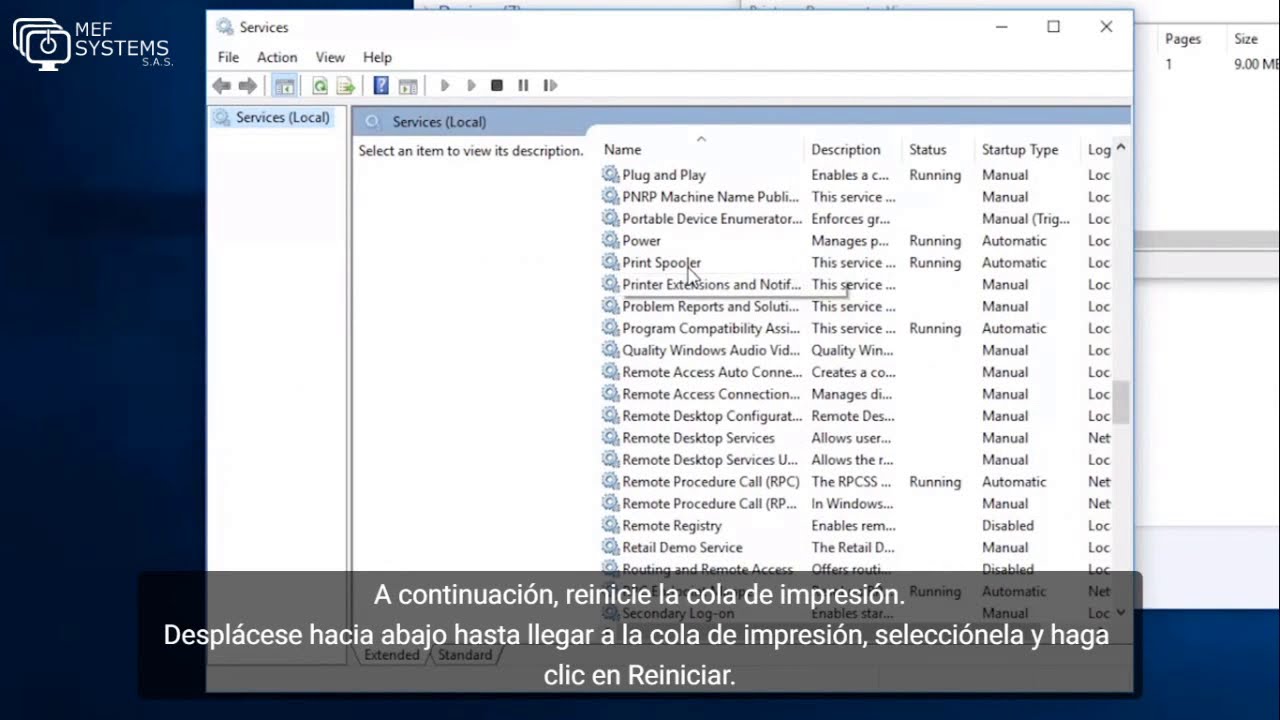Click the Services (Local) header search icon
The height and width of the screenshot is (720, 1280).
coord(373,122)
